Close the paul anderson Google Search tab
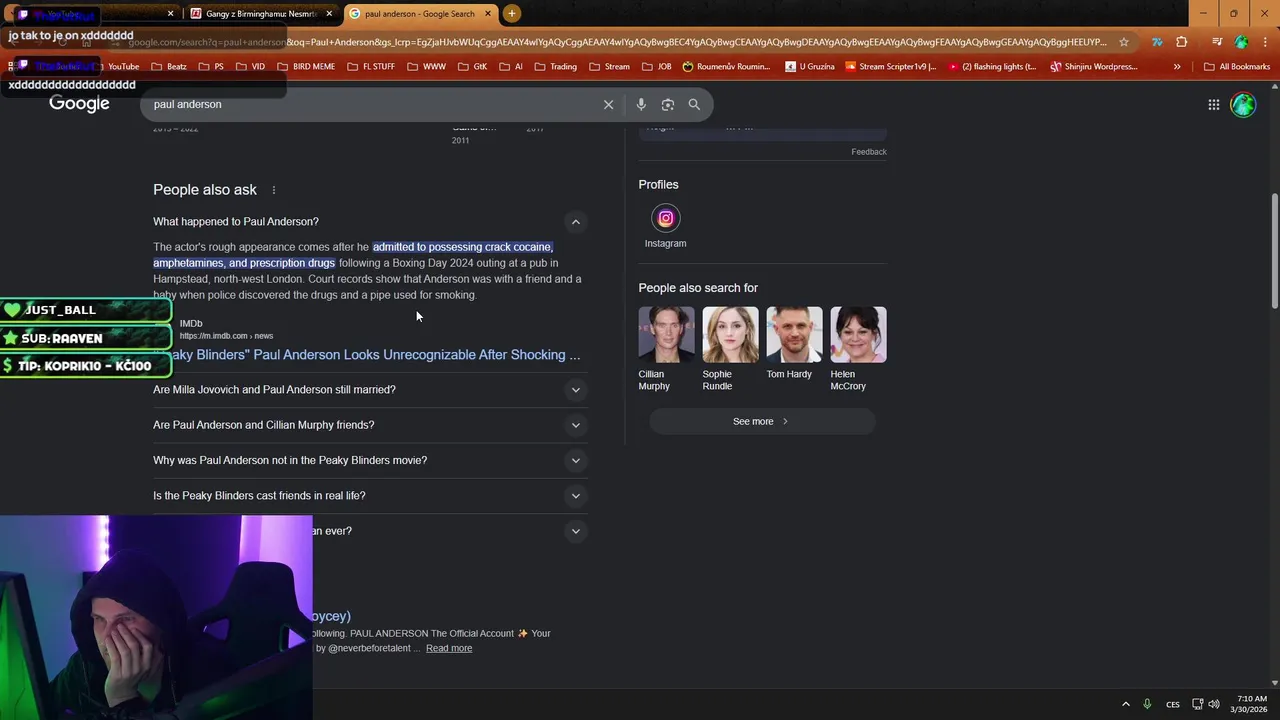This screenshot has height=720, width=1280. [x=488, y=14]
